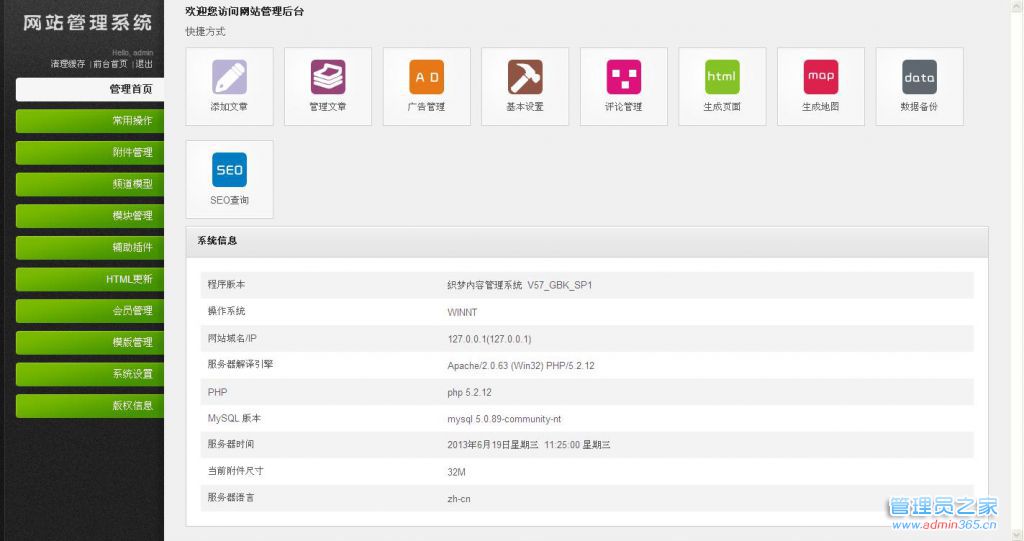Image resolution: width=1024 pixels, height=541 pixels.
Task: Open the AD 广告管理 shortcut
Action: [x=426, y=86]
